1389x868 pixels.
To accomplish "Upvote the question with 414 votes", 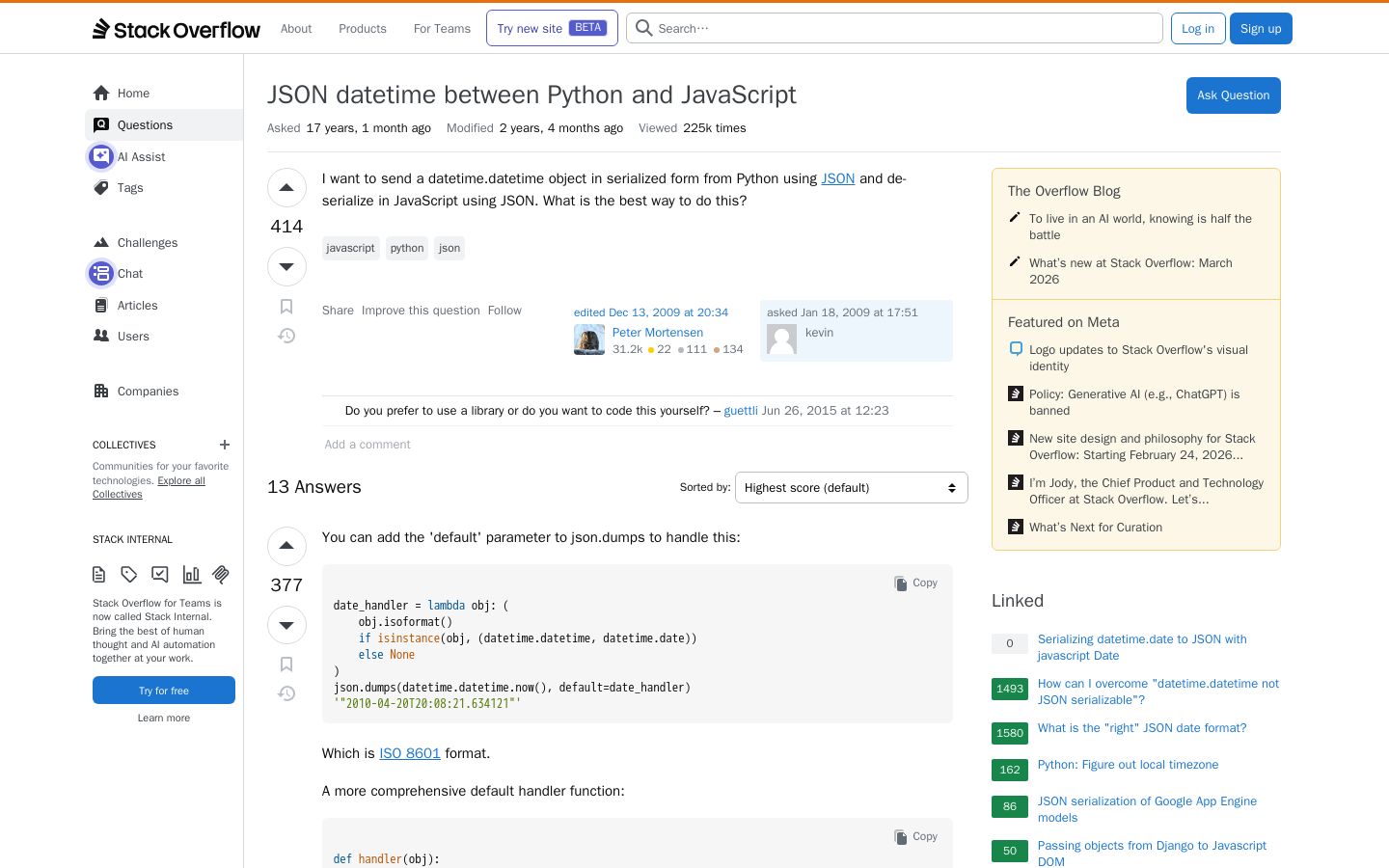I will [286, 188].
